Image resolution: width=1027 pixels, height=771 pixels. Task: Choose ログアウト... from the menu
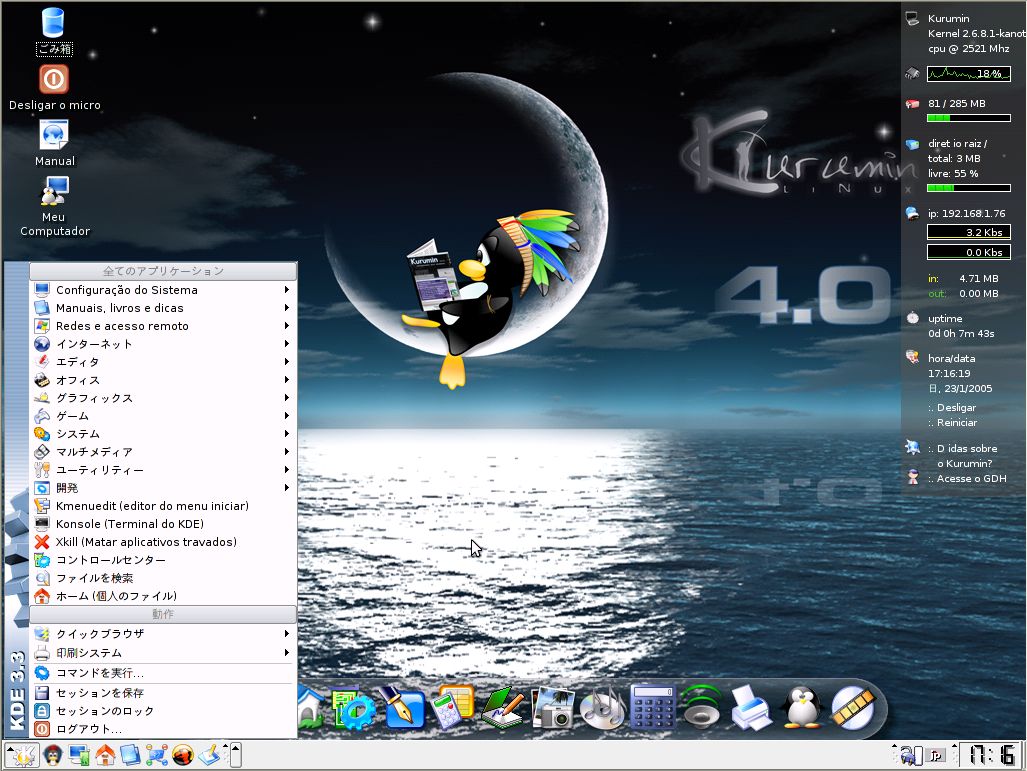(163, 728)
